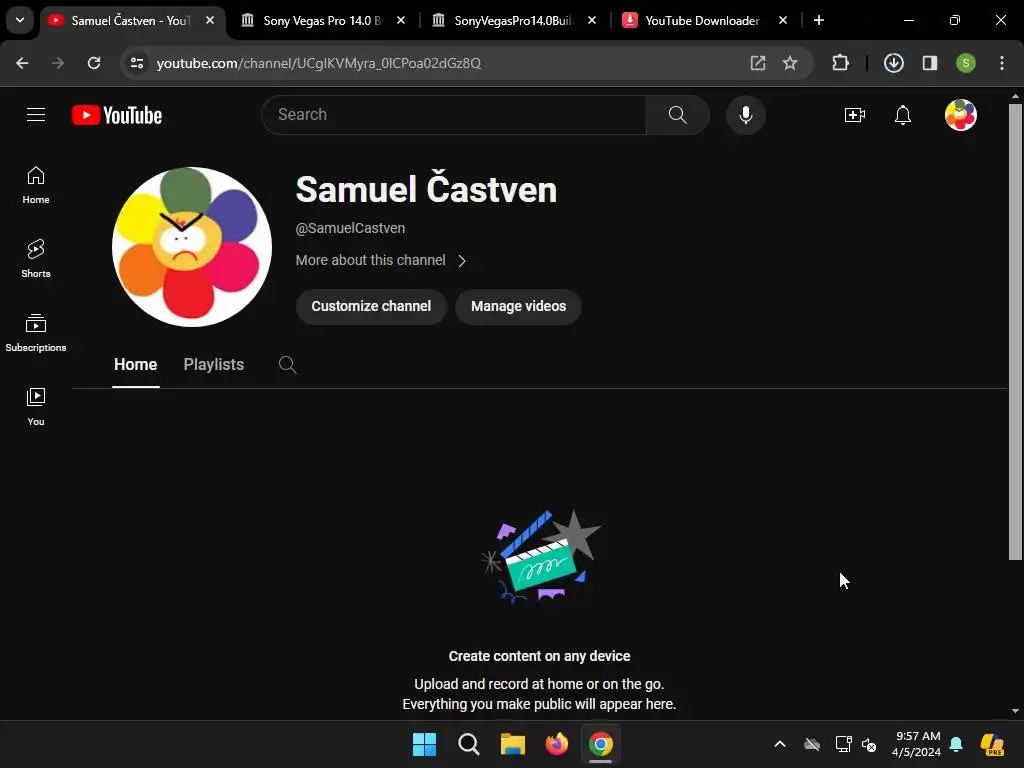
Task: Go to Home in the sidebar
Action: coord(36,185)
